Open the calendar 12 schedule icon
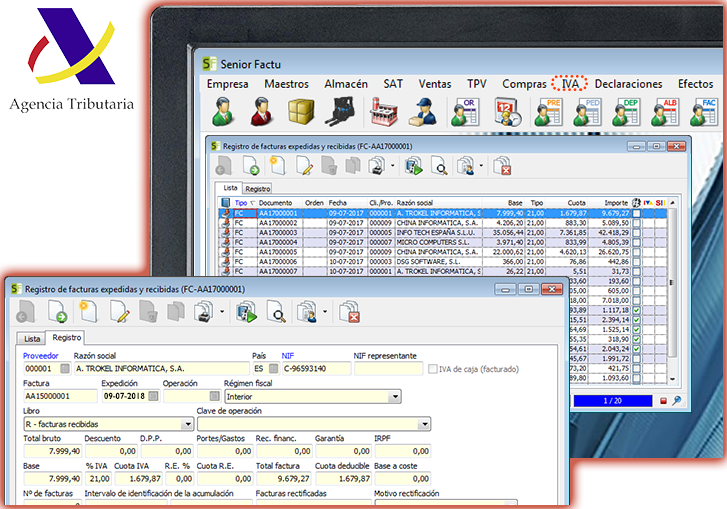This screenshot has width=727, height=509. (x=507, y=112)
